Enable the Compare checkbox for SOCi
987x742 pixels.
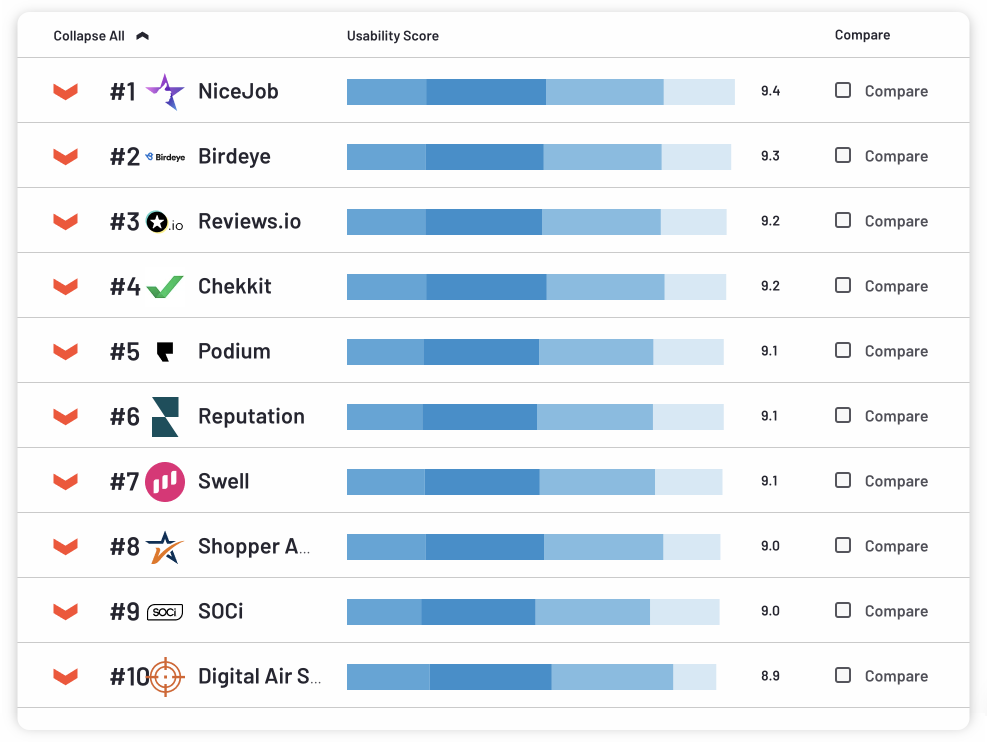click(x=843, y=610)
